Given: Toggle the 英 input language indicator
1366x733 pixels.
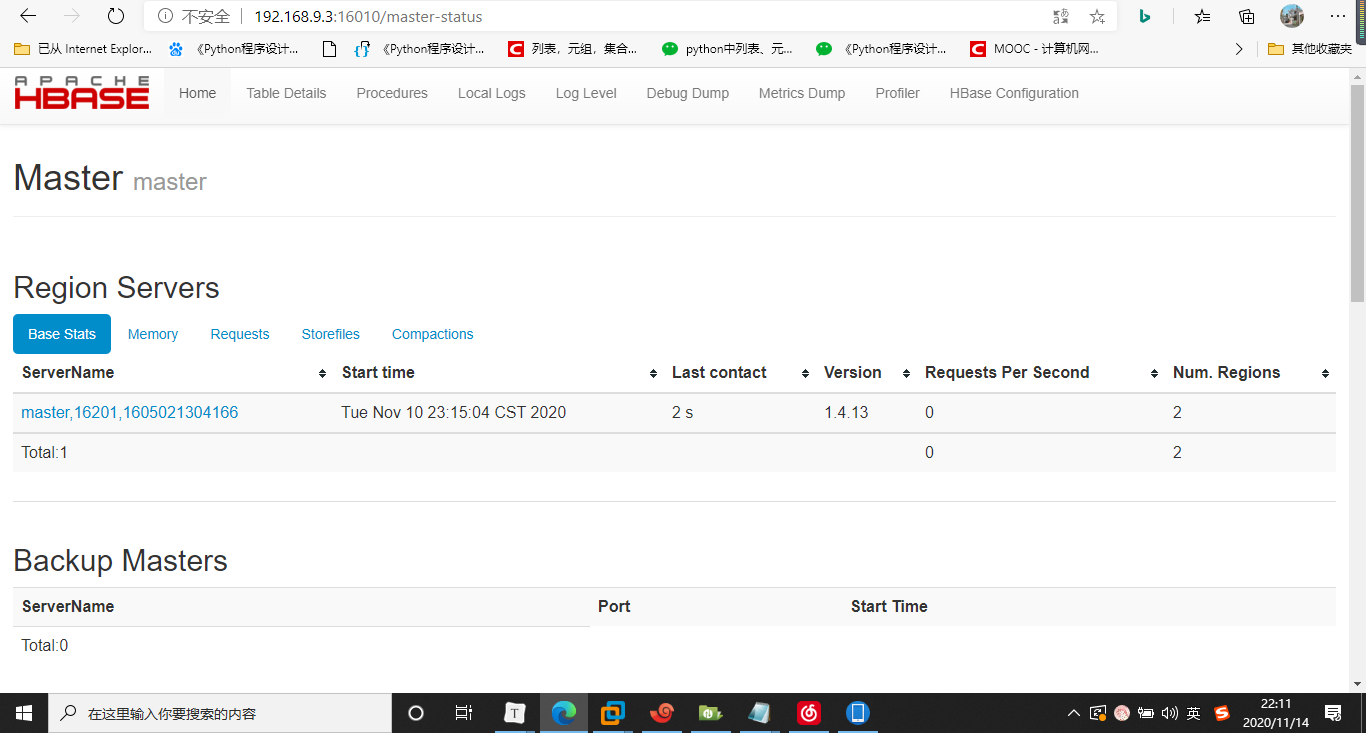Looking at the screenshot, I should tap(1194, 713).
